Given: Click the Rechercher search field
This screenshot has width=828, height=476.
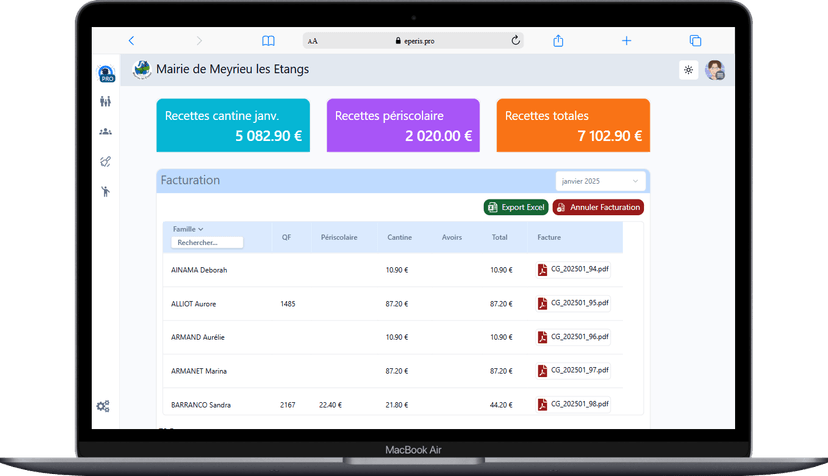Looking at the screenshot, I should [x=207, y=242].
